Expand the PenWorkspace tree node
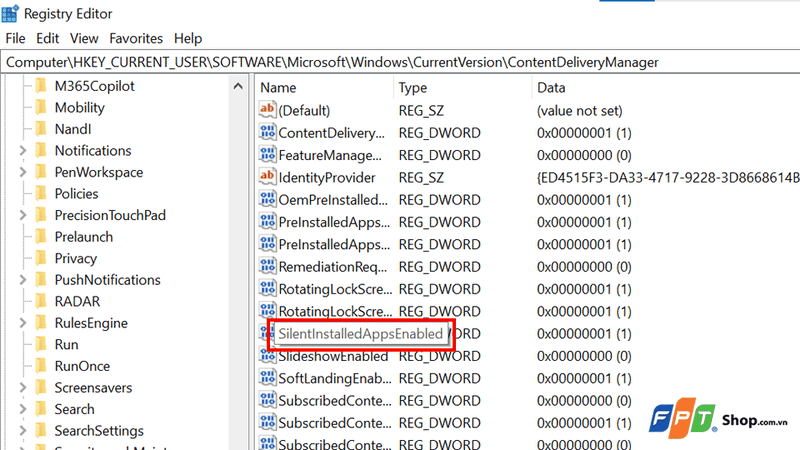Screen dimensions: 800x450 pyautogui.click(x=23, y=172)
